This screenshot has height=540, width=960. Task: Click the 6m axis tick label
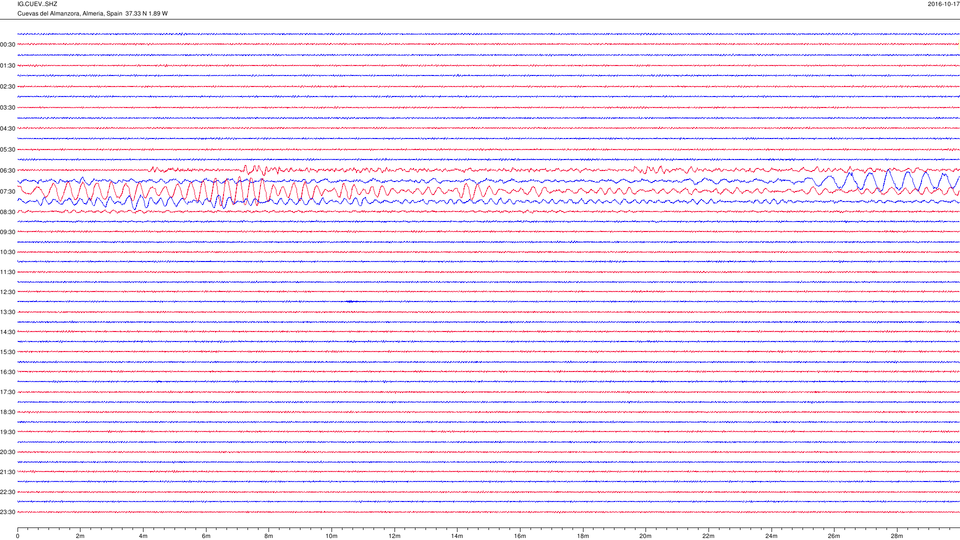click(206, 536)
